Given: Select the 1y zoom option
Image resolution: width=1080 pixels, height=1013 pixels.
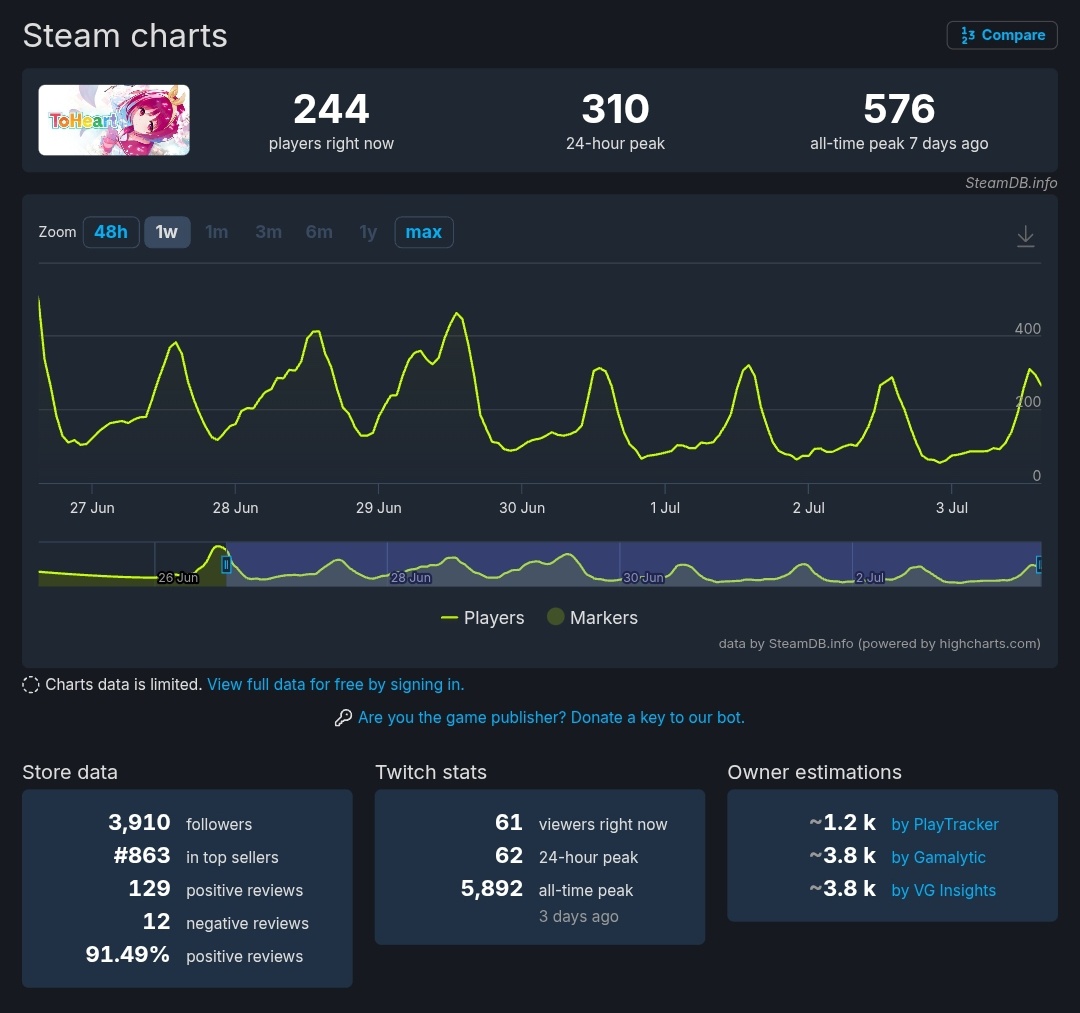Looking at the screenshot, I should pos(368,232).
